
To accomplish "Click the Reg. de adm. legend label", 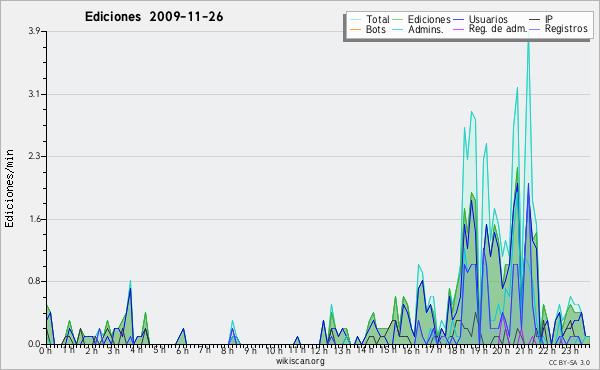I will 498,29.
